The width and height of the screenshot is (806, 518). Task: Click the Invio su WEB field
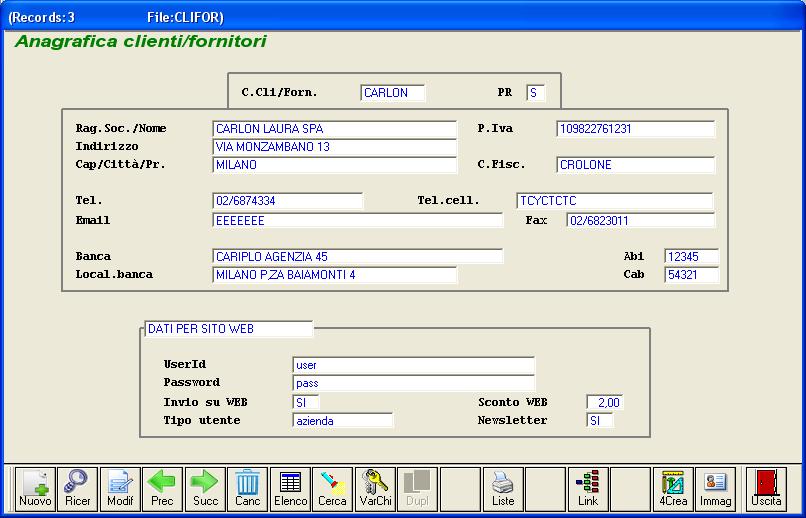tap(306, 402)
